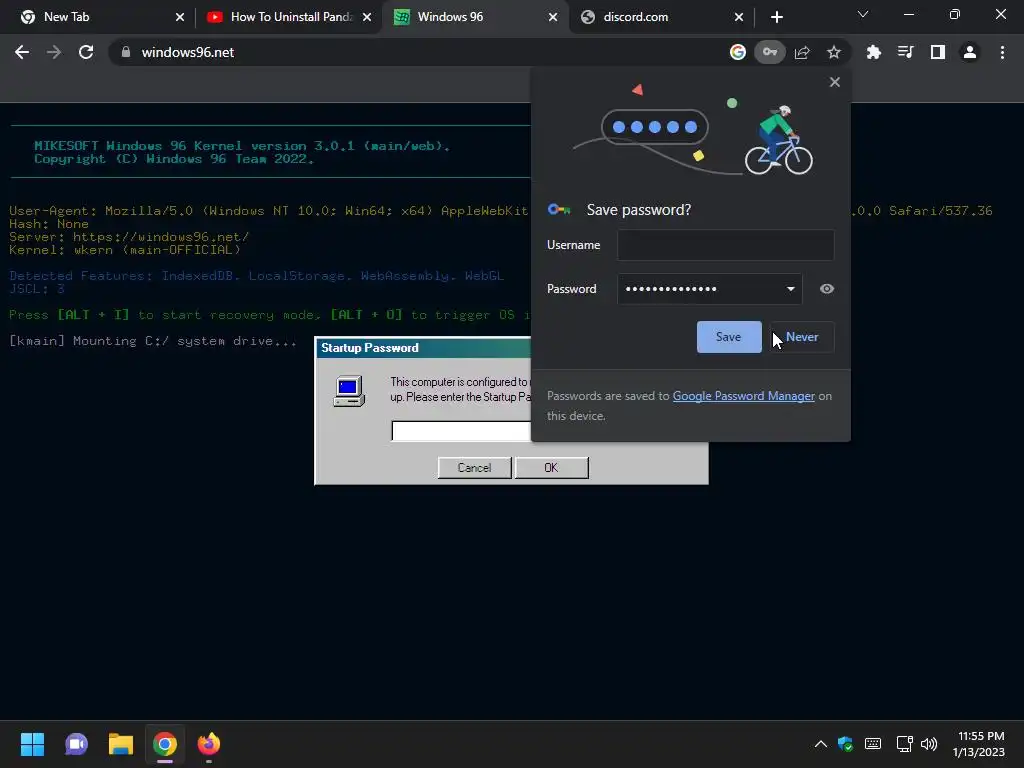Choose Never for saving this password
Screen dimensions: 1024x768
[x=802, y=337]
